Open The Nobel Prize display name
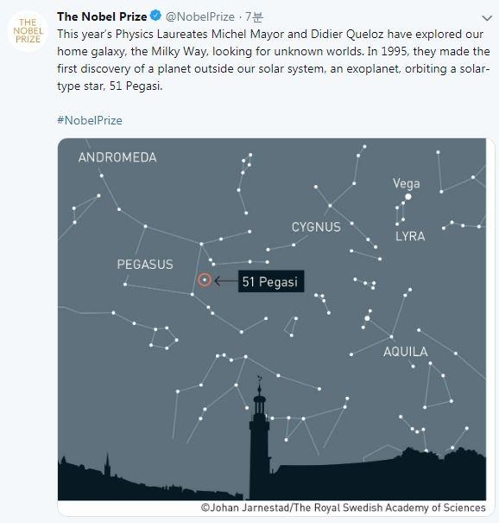The image size is (499, 523). coord(102,16)
